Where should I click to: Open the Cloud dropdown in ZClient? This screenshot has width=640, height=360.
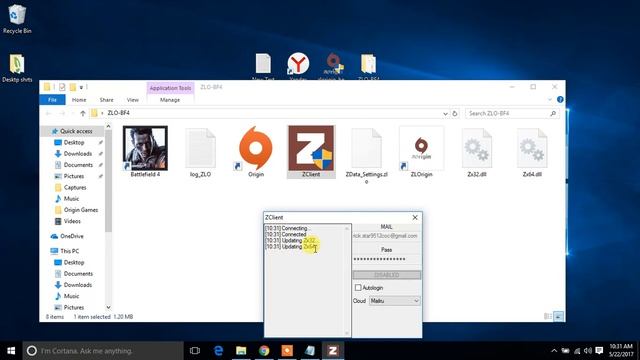(x=395, y=301)
